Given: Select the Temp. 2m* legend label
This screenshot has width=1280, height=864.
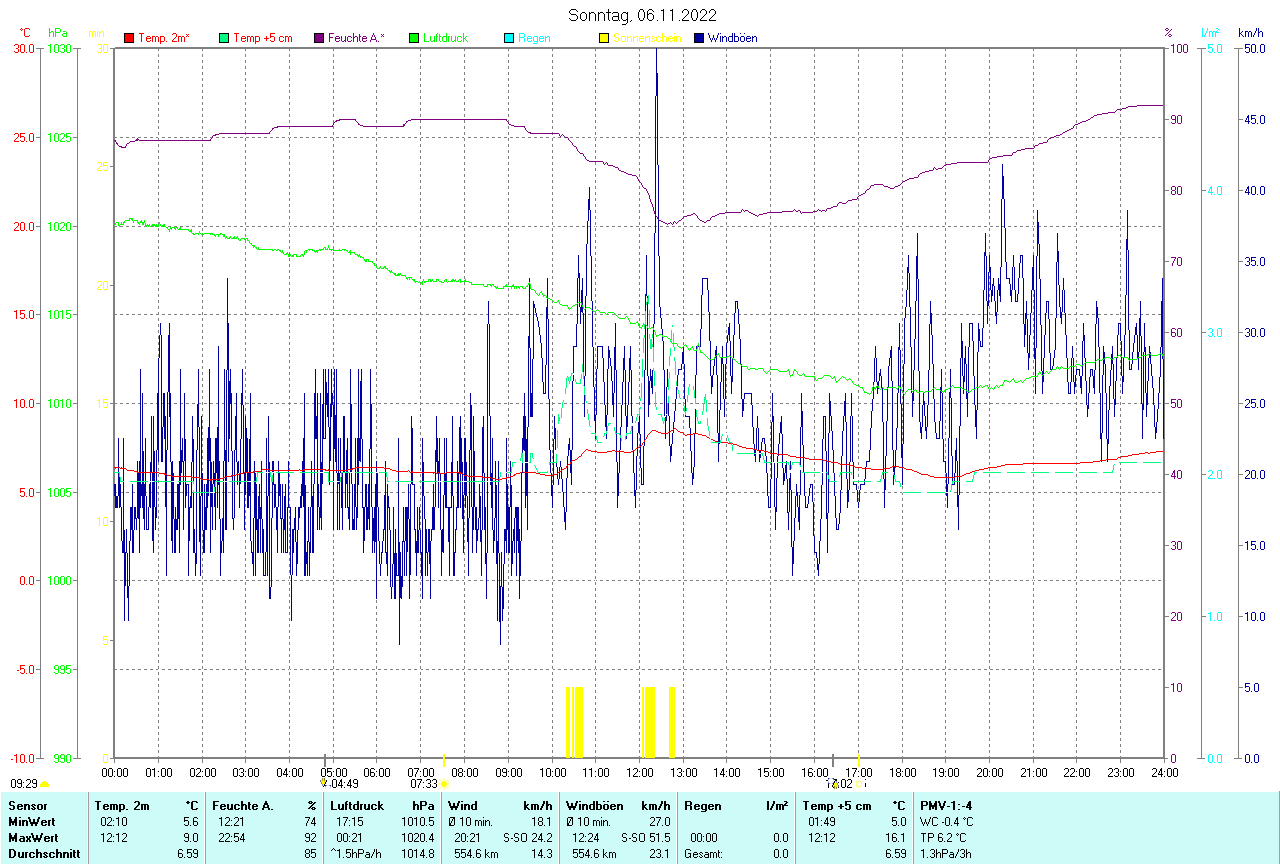Looking at the screenshot, I should click(x=164, y=38).
